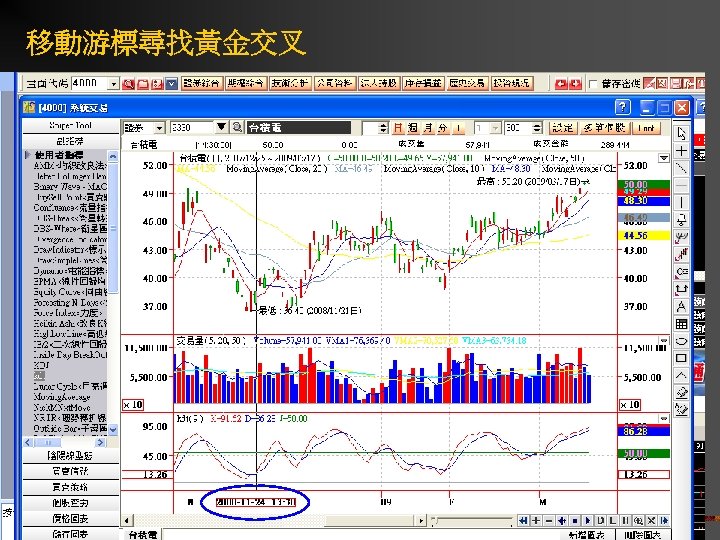Screen dimensions: 720x540
Task: Select the bracket range tool
Action: point(681,289)
